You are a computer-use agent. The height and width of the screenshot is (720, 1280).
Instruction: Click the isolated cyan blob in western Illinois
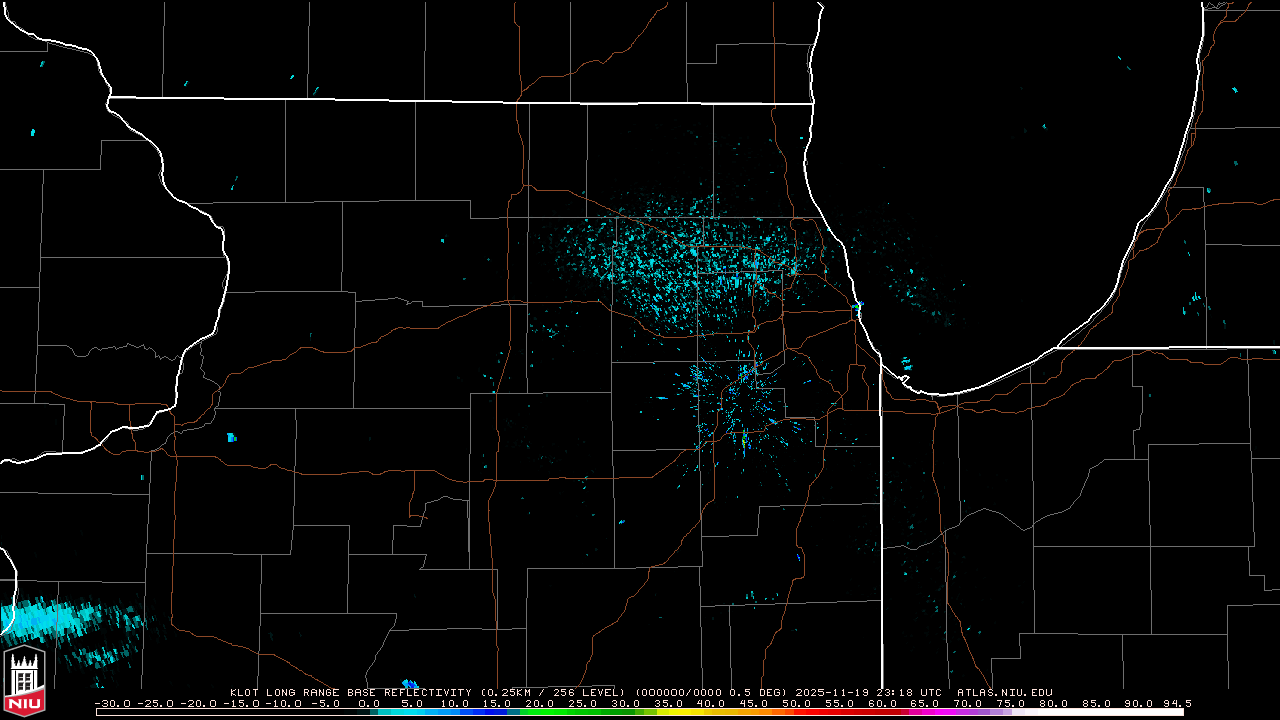point(232,437)
